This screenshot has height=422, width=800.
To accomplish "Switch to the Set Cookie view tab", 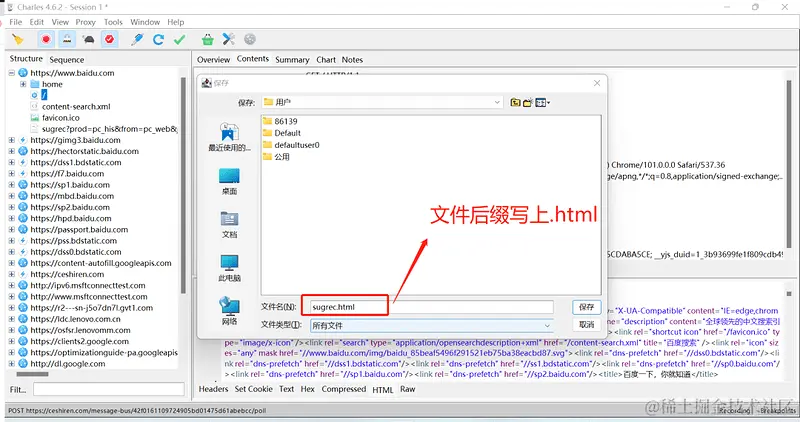I will click(x=253, y=389).
